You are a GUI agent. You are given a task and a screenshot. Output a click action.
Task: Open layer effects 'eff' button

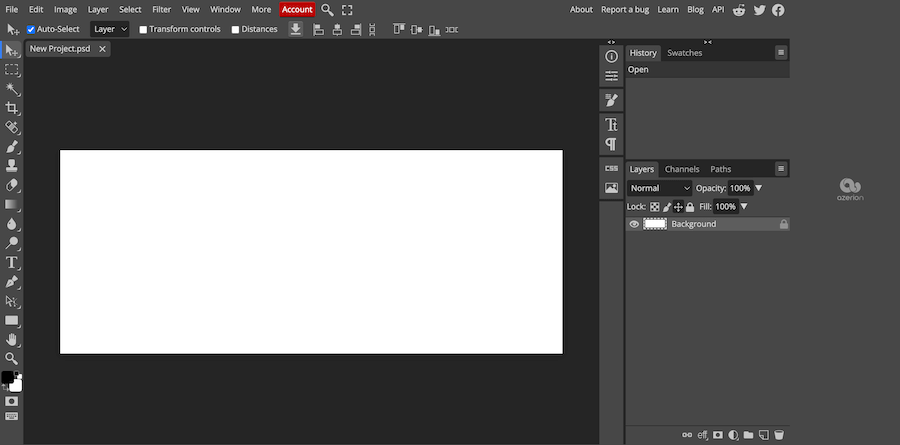point(703,435)
